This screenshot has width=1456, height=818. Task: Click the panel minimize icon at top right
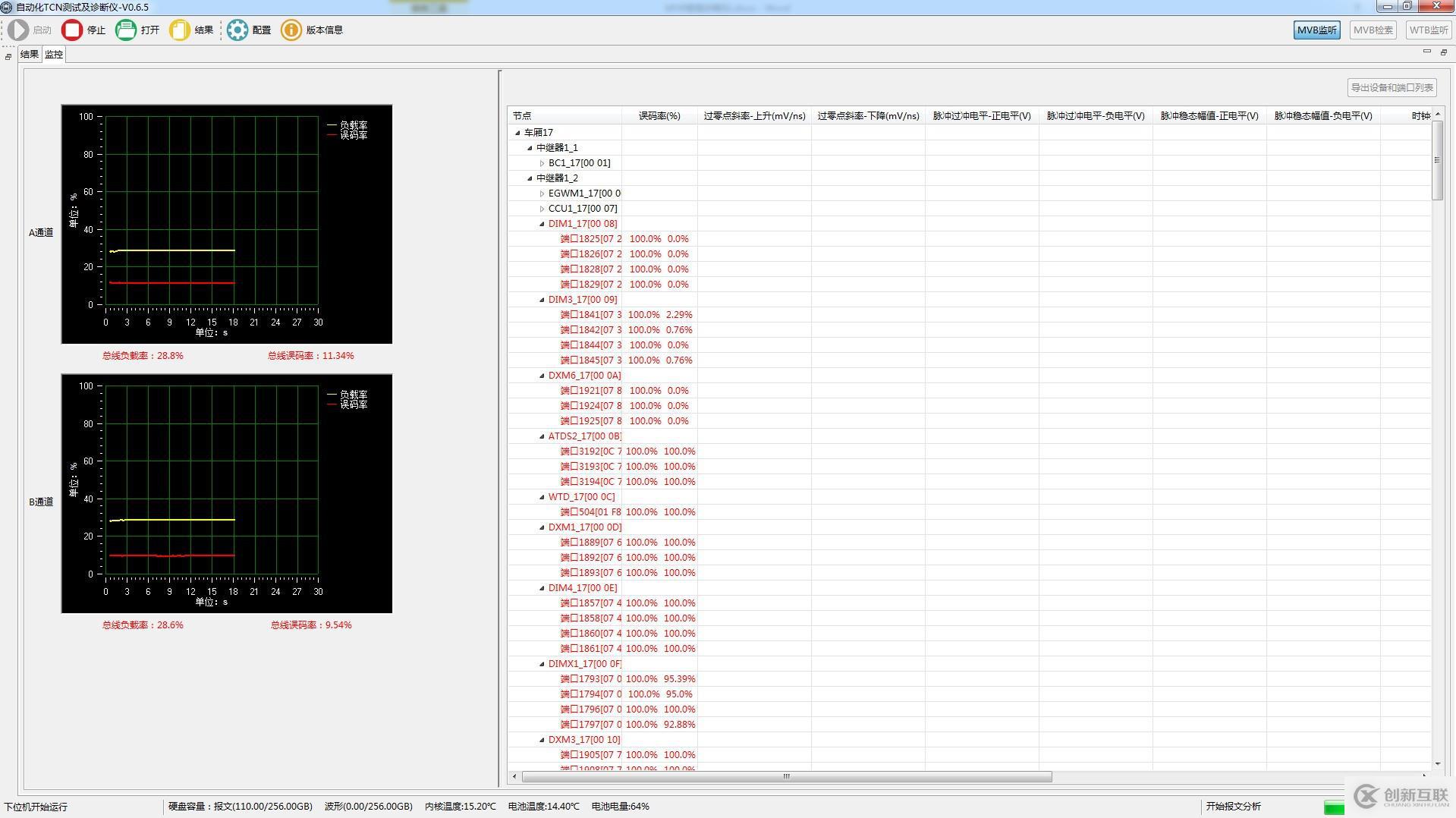(x=1426, y=52)
